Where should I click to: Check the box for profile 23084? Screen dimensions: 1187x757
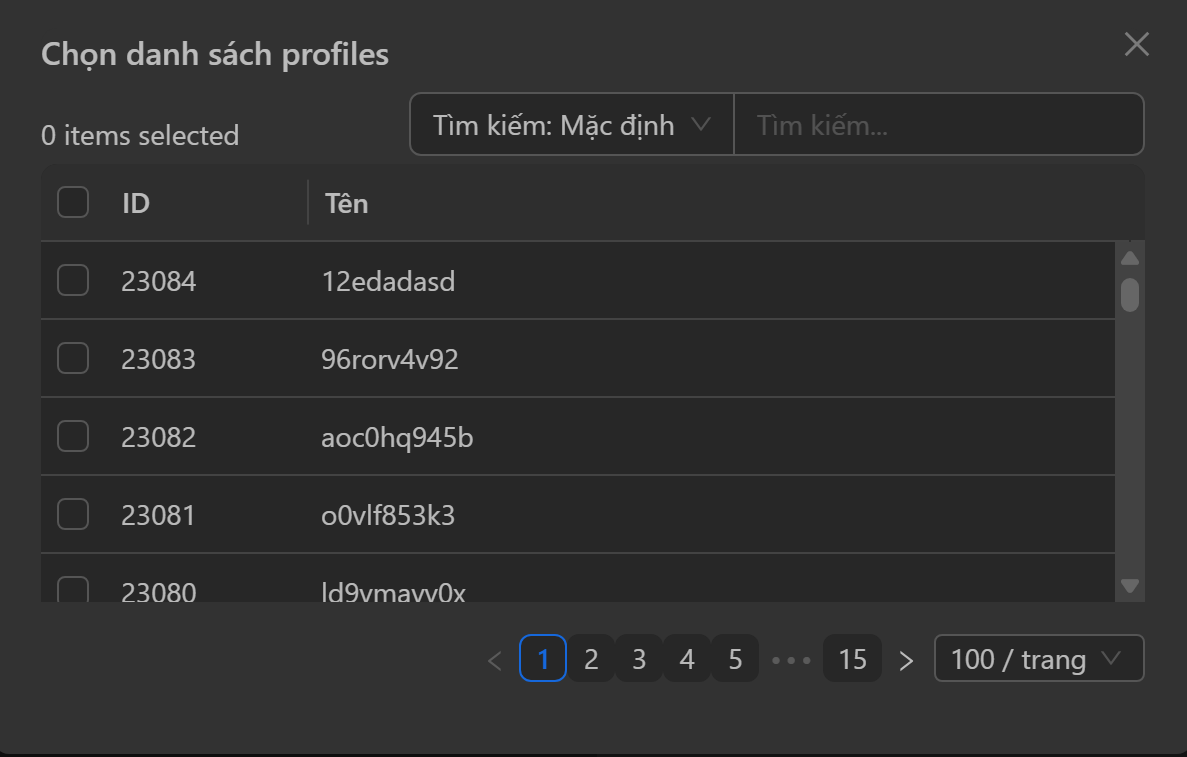click(x=73, y=281)
